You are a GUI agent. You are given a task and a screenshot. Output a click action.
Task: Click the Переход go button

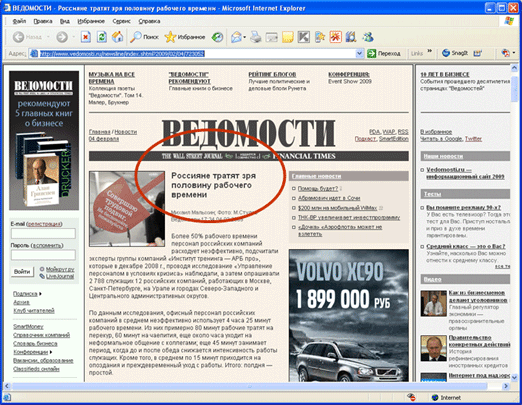coord(384,53)
